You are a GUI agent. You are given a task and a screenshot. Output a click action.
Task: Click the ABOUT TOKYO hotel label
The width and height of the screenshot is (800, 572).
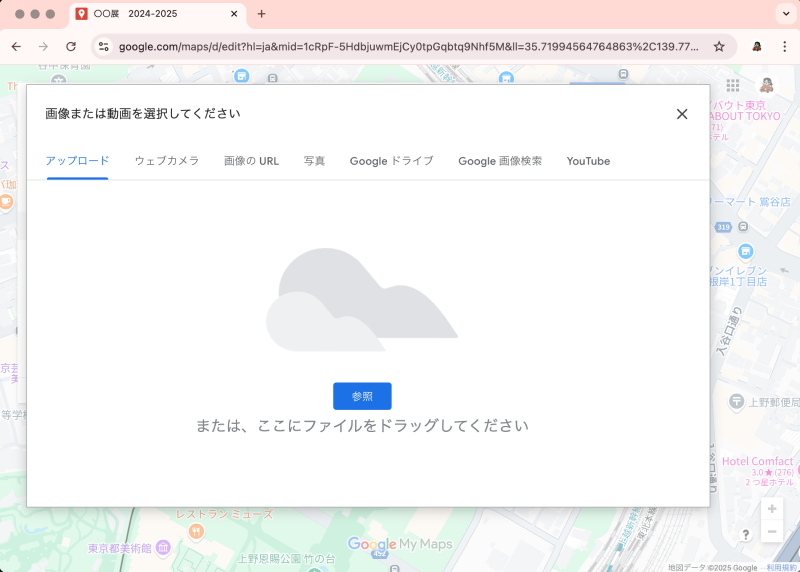746,116
